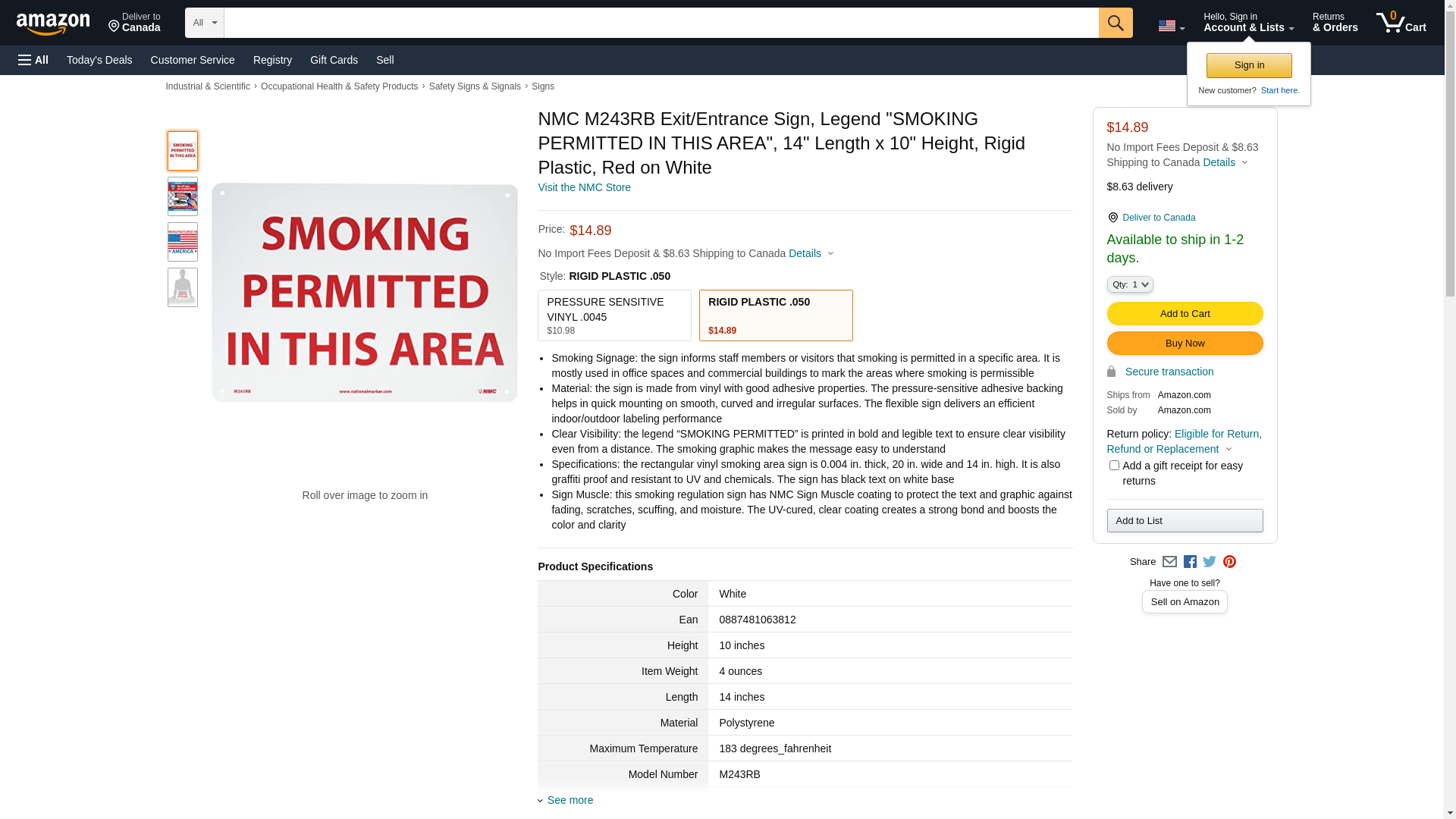Screen dimensions: 1456x819
Task: Select Rigid Plastic .050 style option
Action: (775, 315)
